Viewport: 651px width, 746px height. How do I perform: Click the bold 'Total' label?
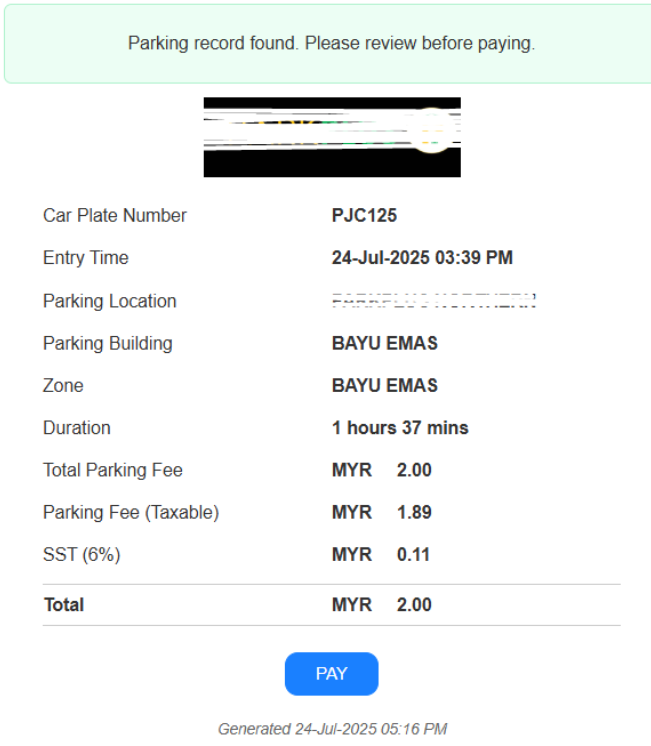tap(64, 605)
